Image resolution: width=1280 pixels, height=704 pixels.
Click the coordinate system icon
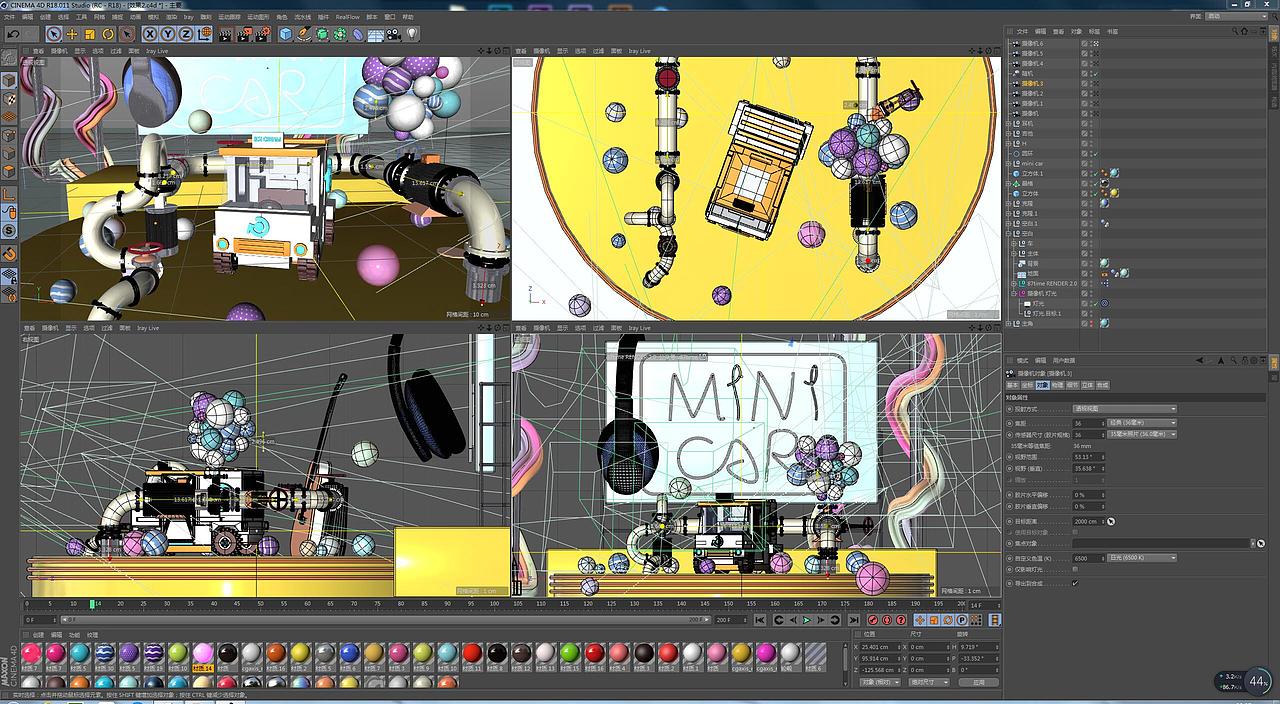204,34
